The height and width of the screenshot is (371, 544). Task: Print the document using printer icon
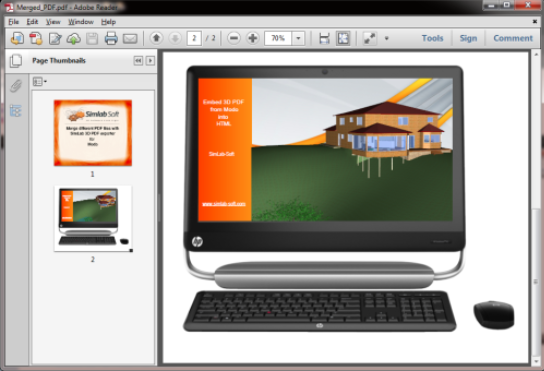(111, 38)
